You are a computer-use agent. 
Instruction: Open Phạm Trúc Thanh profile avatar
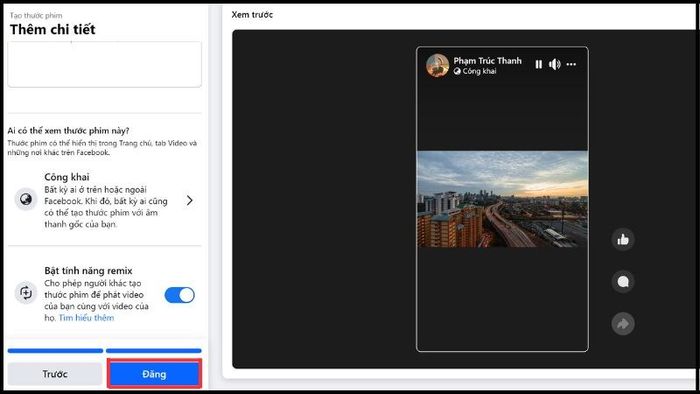pyautogui.click(x=437, y=65)
